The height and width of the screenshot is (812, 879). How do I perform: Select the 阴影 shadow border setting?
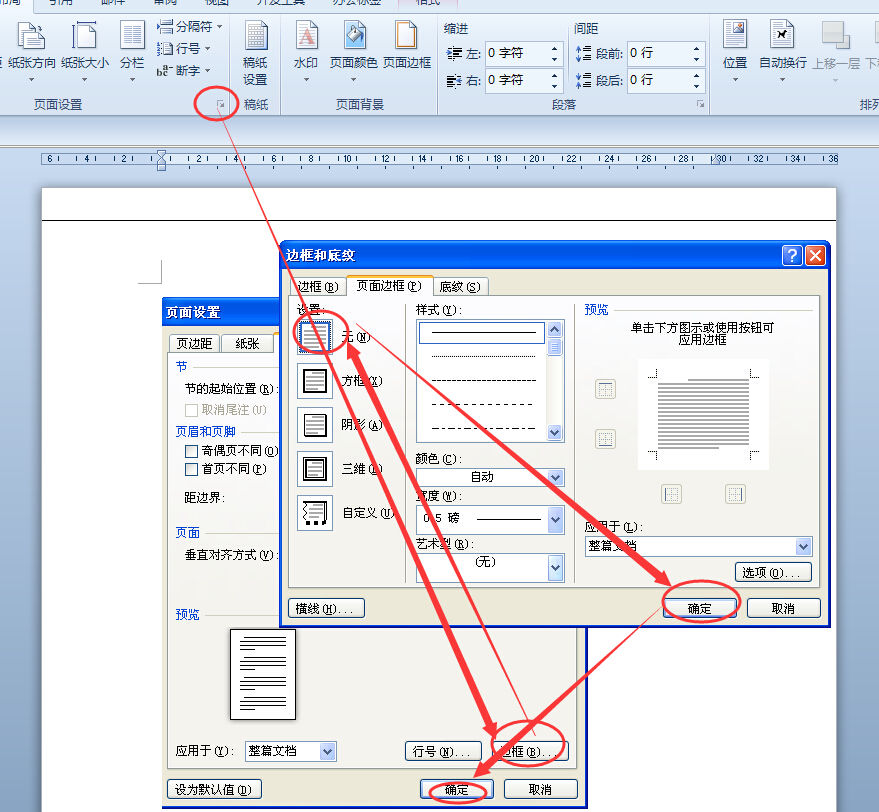[314, 425]
